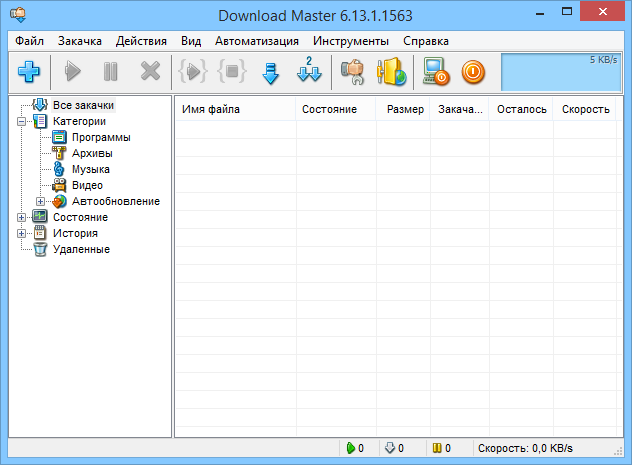Click the yellow paused downloads status icon
This screenshot has width=632, height=465.
[437, 448]
